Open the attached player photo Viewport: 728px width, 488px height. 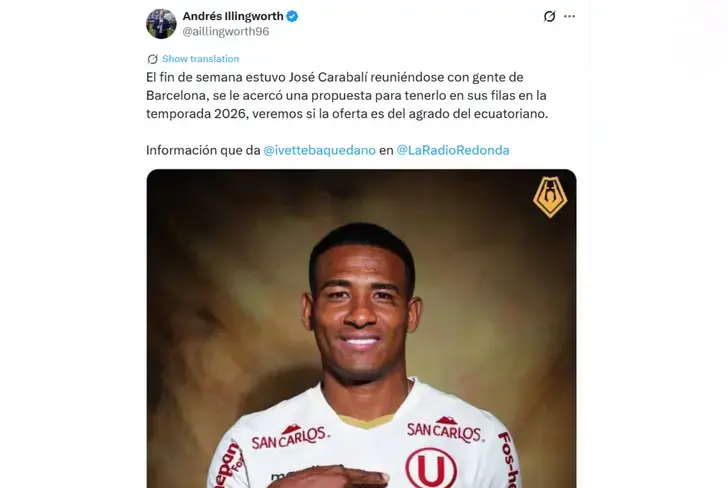tap(361, 329)
